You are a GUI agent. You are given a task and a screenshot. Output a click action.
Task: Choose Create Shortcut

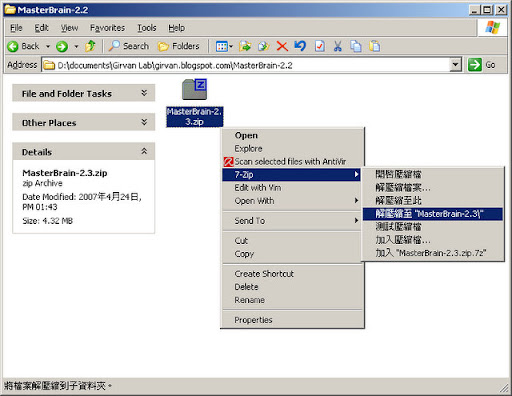[x=292, y=274]
